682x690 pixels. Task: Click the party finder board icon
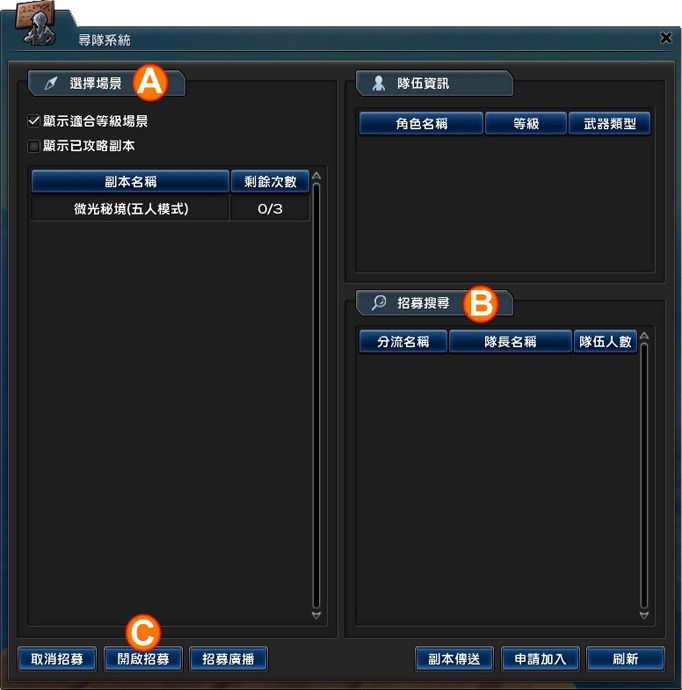point(37,24)
